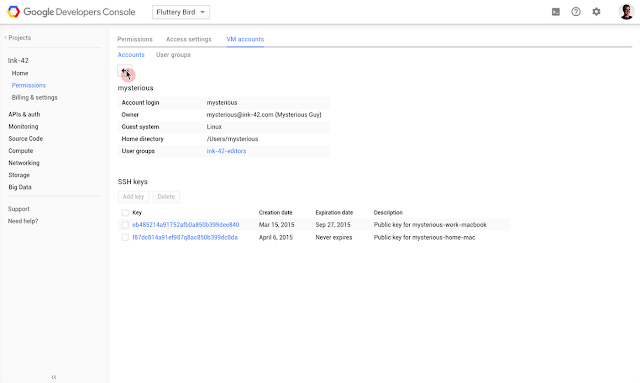
Task: Expand the Networking section
Action: pyautogui.click(x=24, y=163)
